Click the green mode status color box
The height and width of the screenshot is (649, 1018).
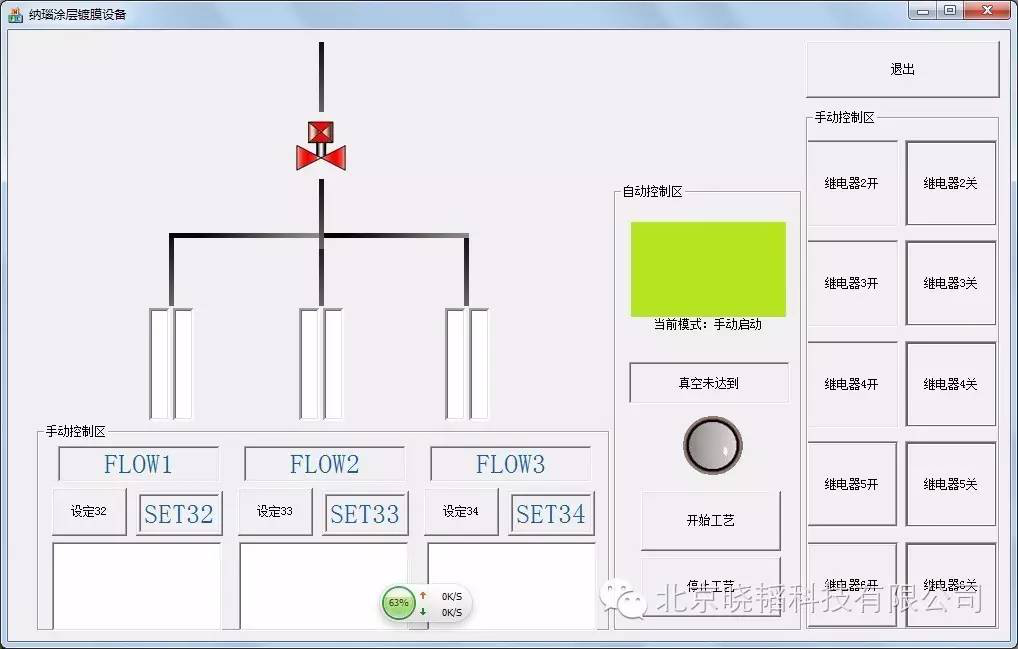708,269
